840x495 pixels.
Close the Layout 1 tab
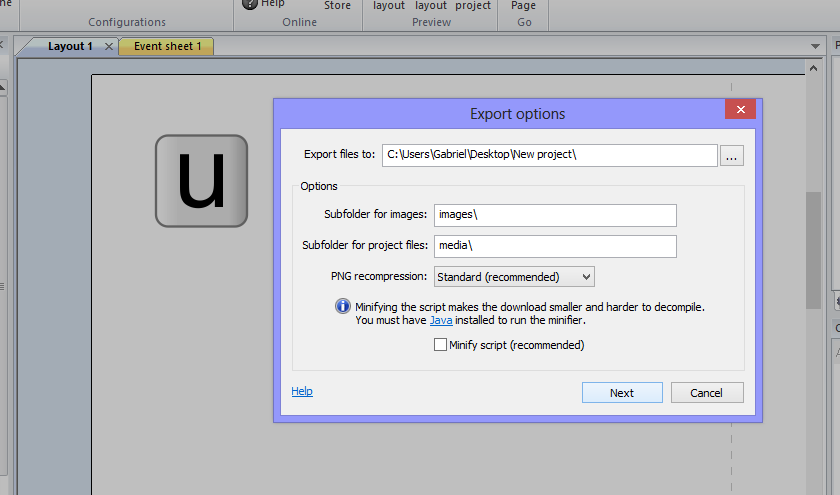point(109,46)
